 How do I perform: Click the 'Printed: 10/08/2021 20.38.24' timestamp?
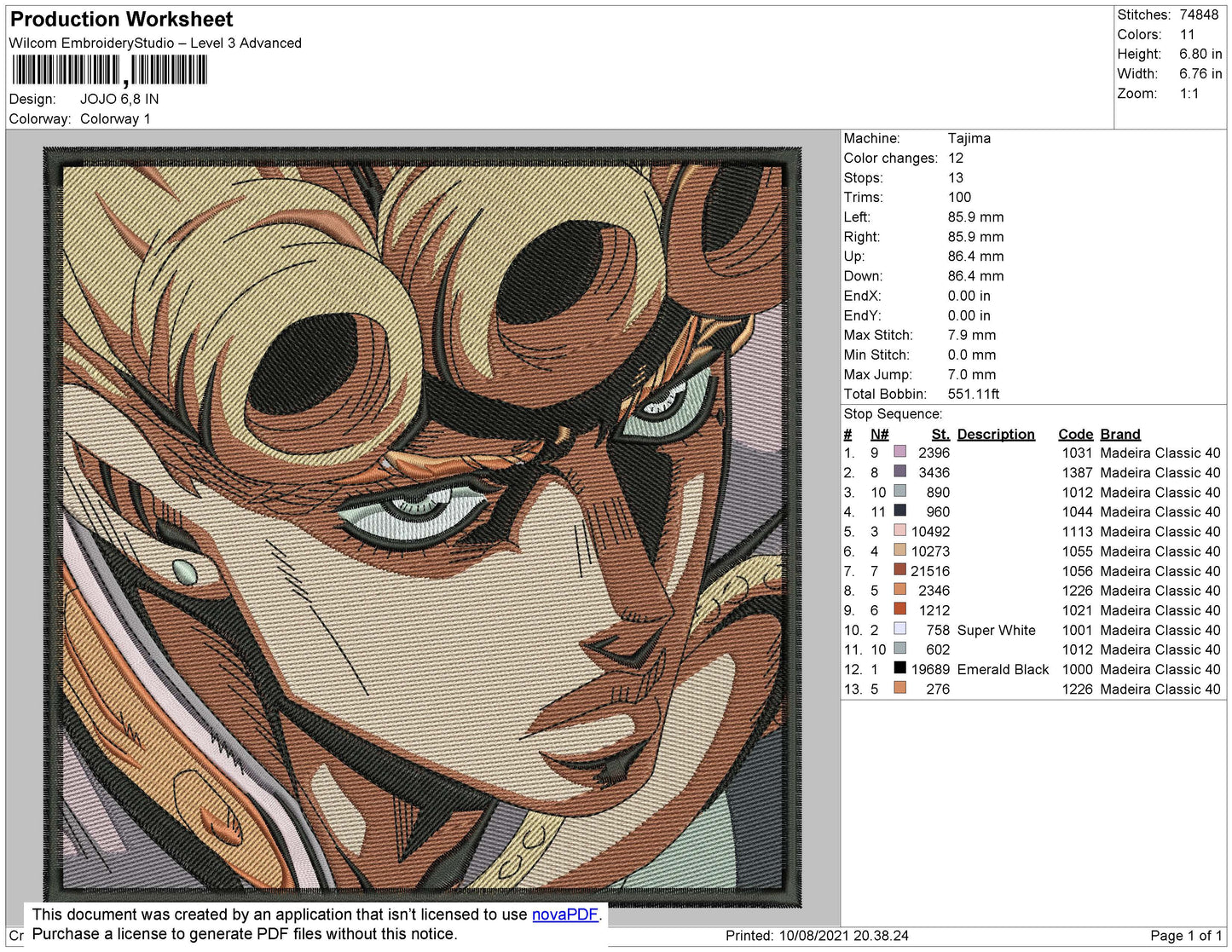(x=817, y=935)
